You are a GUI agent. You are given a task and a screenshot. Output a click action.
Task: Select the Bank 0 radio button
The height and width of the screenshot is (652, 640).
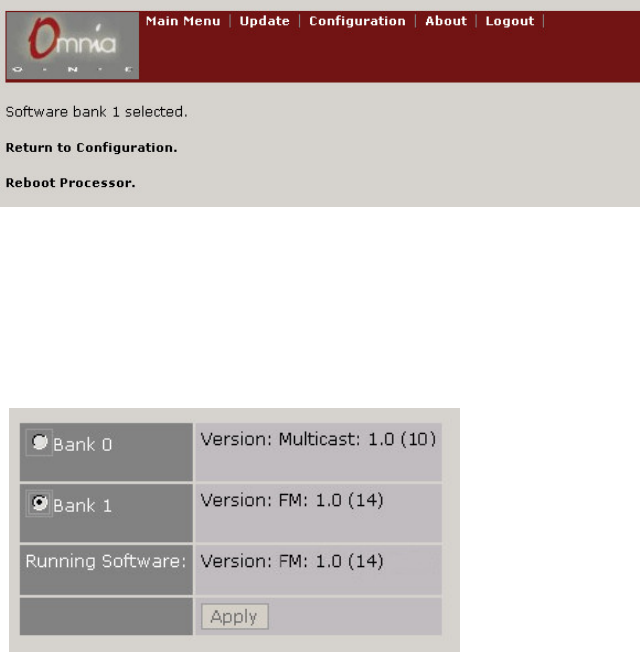[40, 442]
